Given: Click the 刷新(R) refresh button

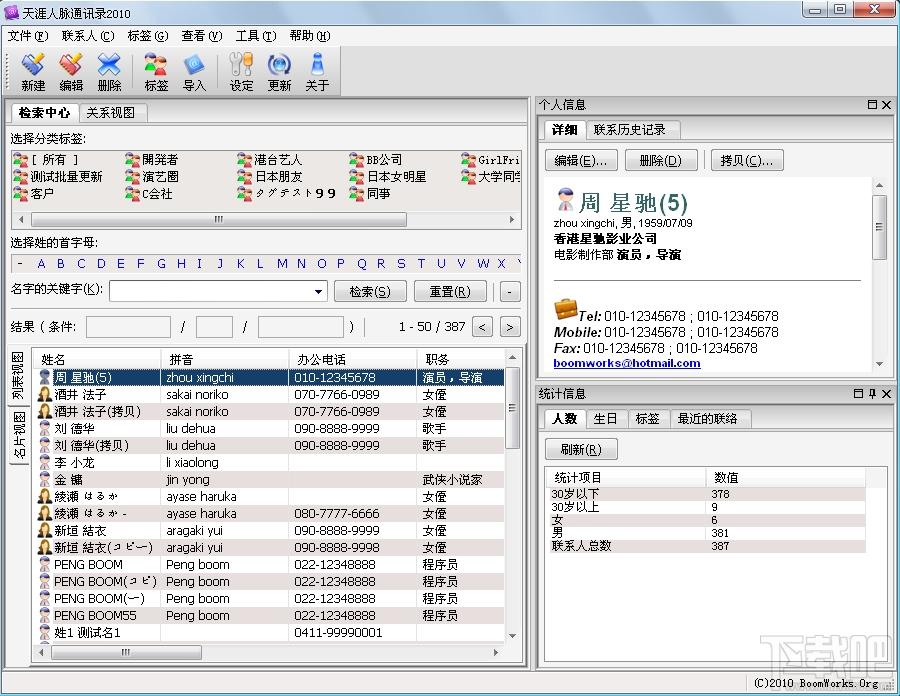Looking at the screenshot, I should click(x=581, y=449).
